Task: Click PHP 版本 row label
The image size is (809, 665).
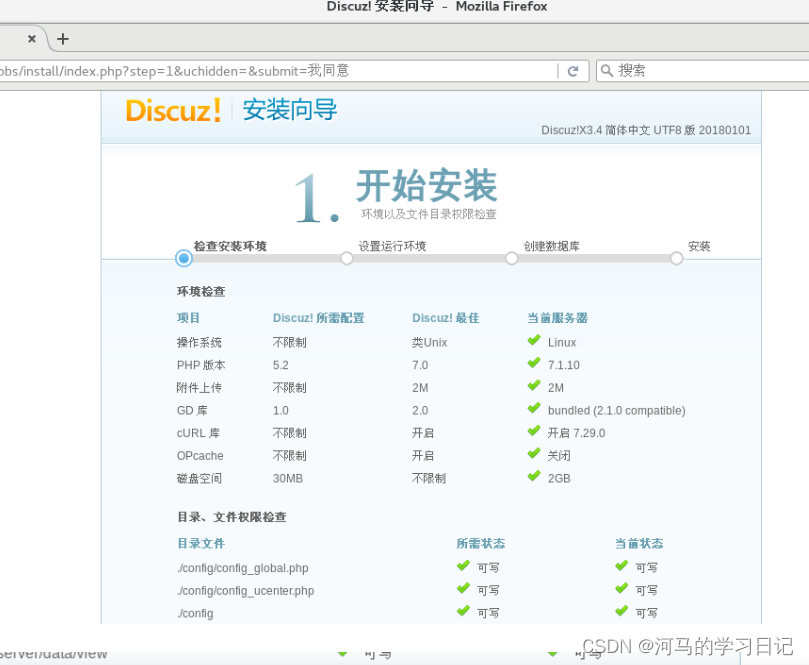Action: tap(201, 365)
